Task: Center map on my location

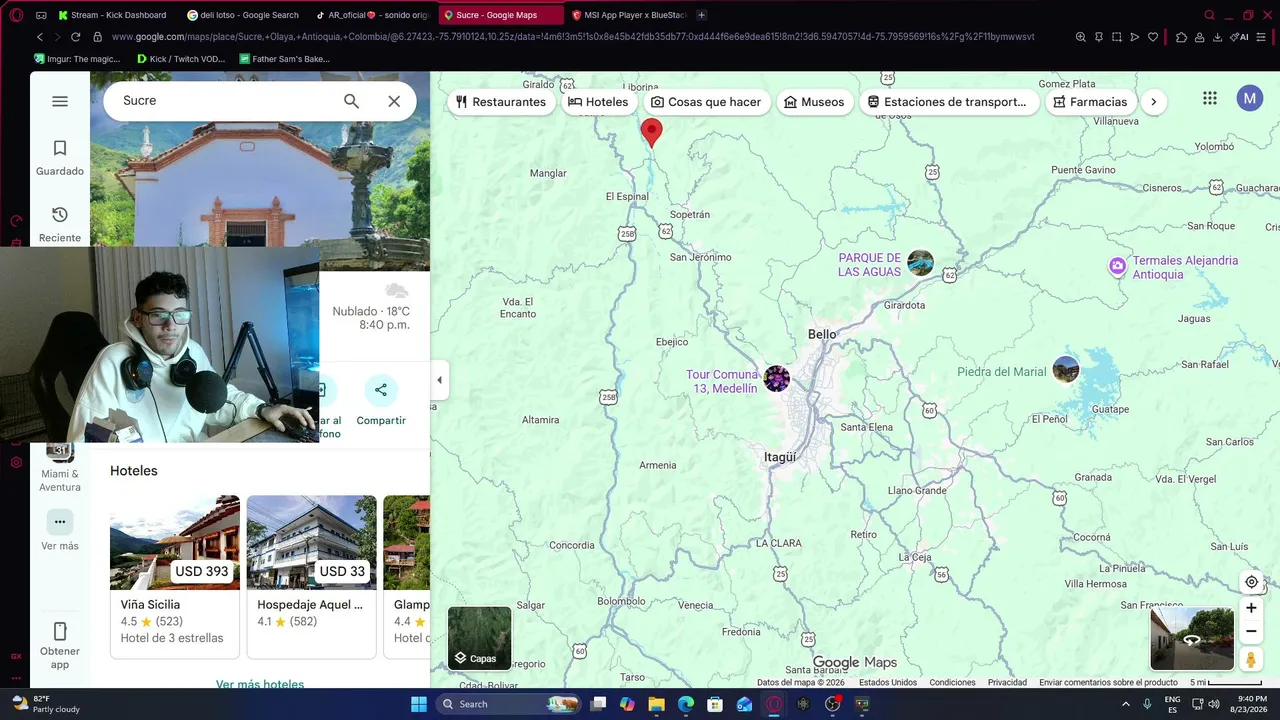Action: 1251,582
